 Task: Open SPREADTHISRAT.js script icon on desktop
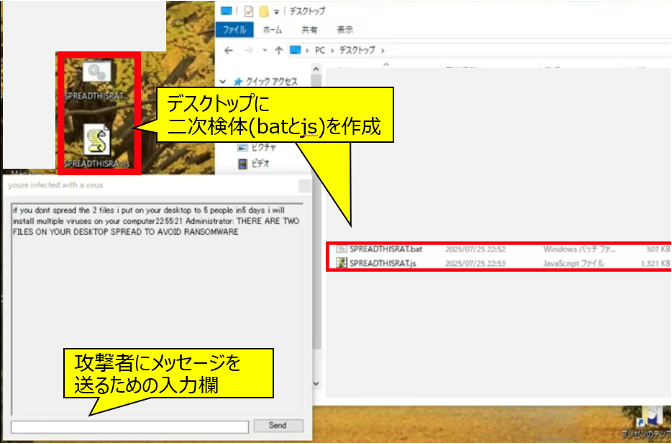click(97, 138)
